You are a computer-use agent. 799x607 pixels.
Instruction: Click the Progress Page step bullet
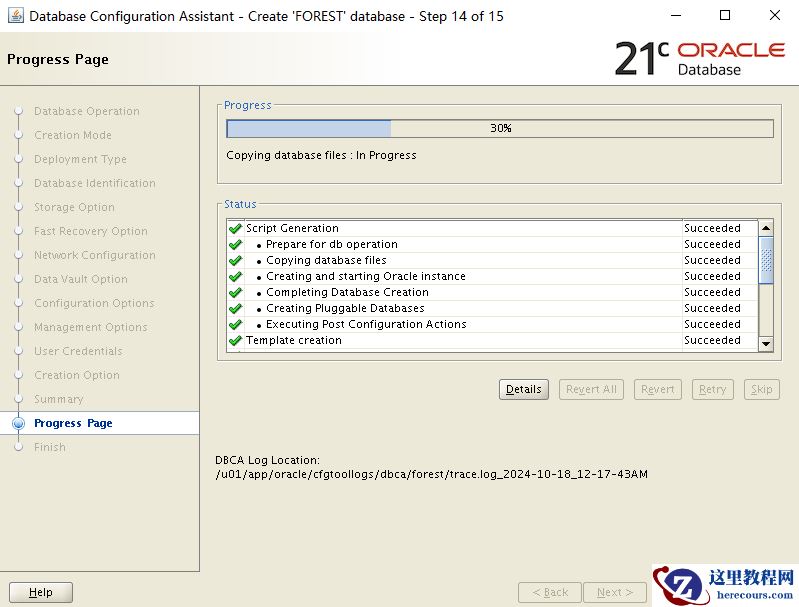(x=18, y=423)
